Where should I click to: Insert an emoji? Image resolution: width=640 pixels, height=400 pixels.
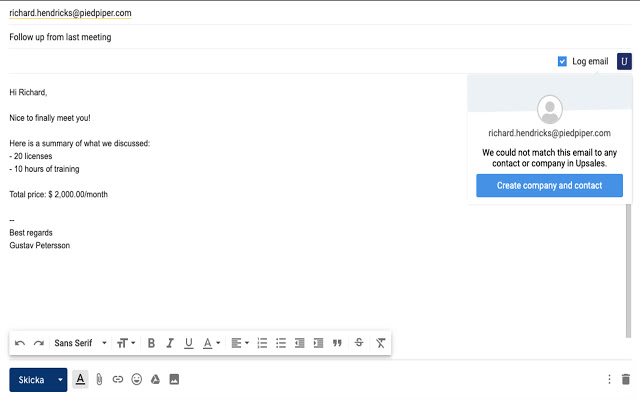coord(137,380)
